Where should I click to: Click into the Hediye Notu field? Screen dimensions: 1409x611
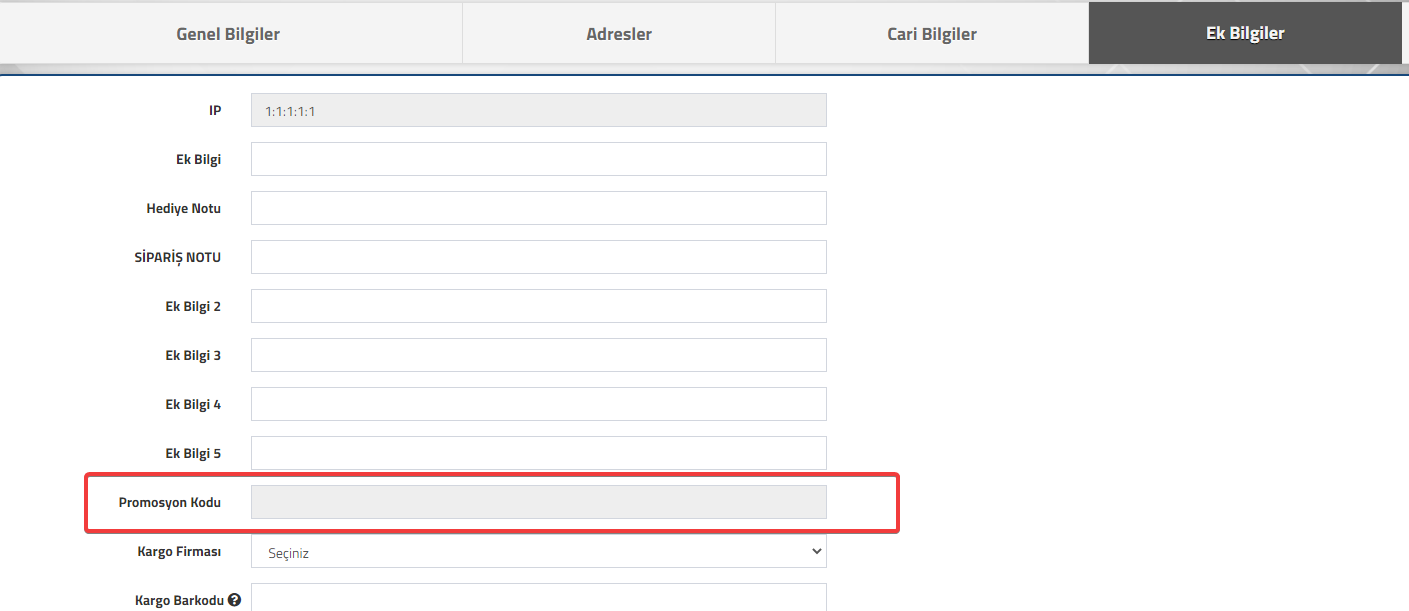click(539, 208)
